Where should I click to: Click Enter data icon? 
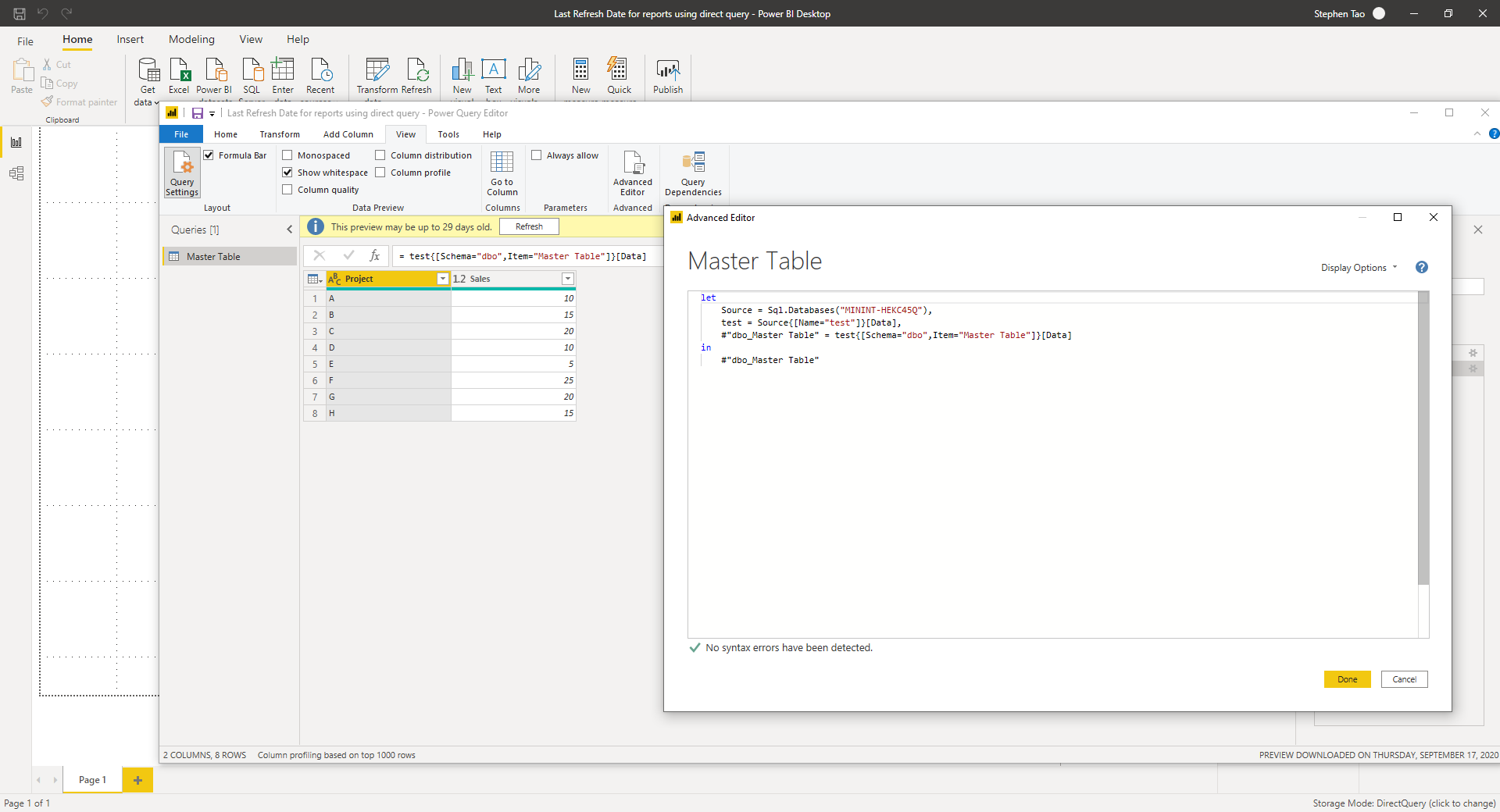pyautogui.click(x=283, y=77)
